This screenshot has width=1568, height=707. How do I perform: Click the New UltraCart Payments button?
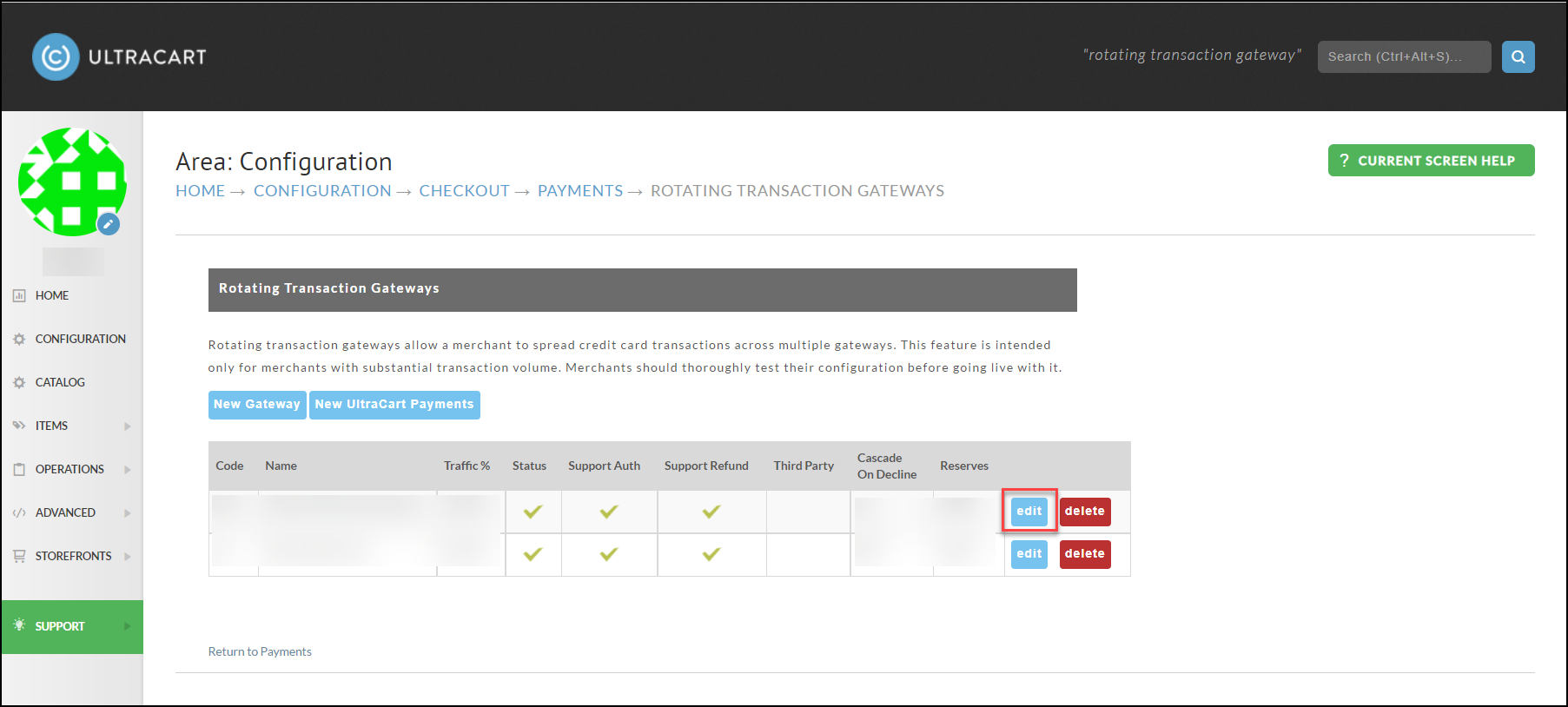coord(394,405)
